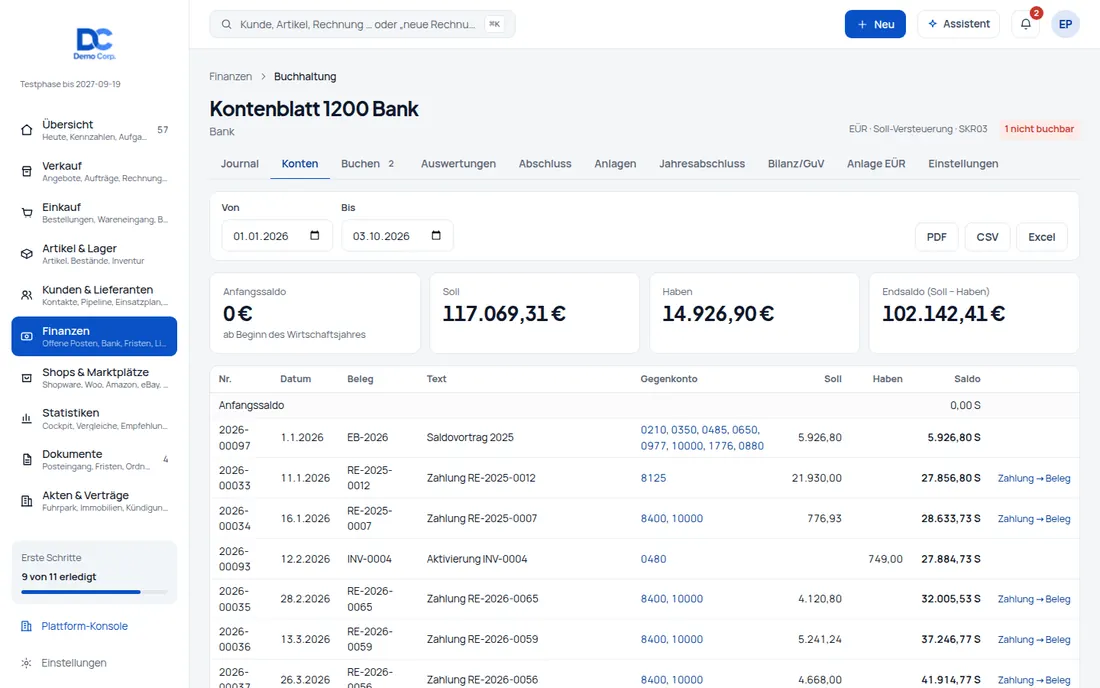This screenshot has width=1100, height=688.
Task: Click the Plattform-Konsole icon
Action: [x=26, y=626]
